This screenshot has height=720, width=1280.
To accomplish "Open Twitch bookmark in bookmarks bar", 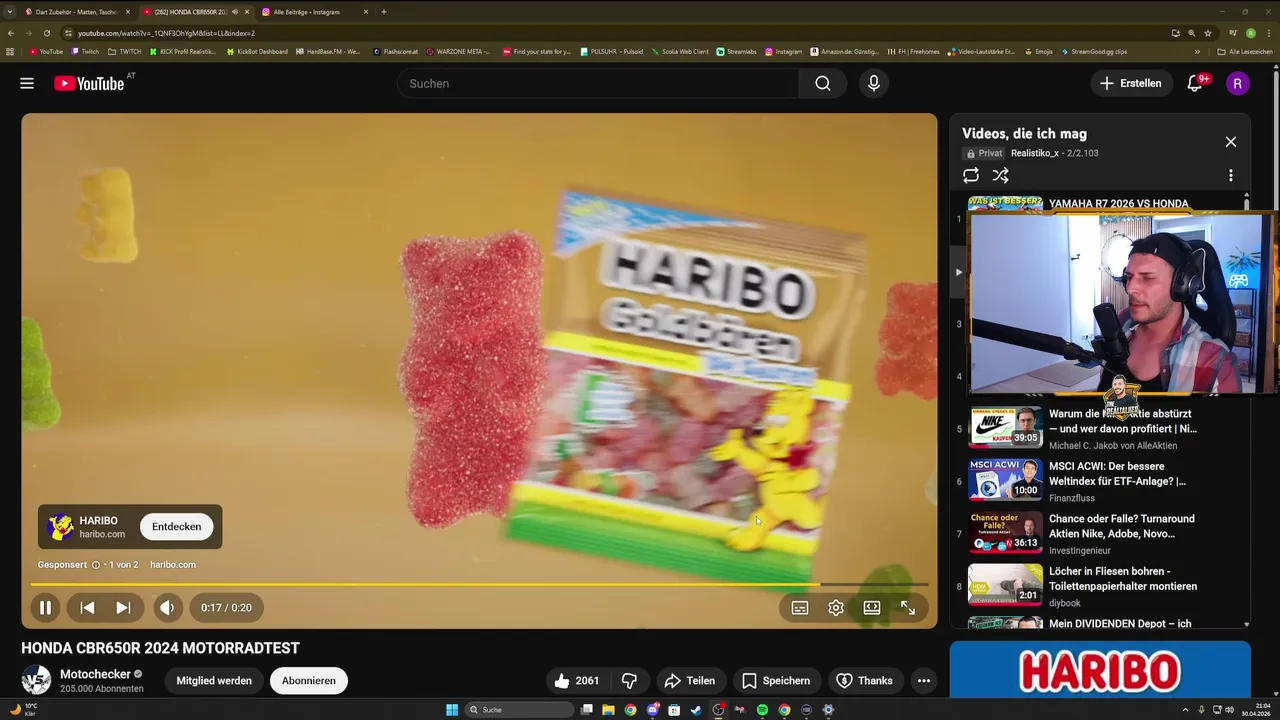I will (85, 51).
